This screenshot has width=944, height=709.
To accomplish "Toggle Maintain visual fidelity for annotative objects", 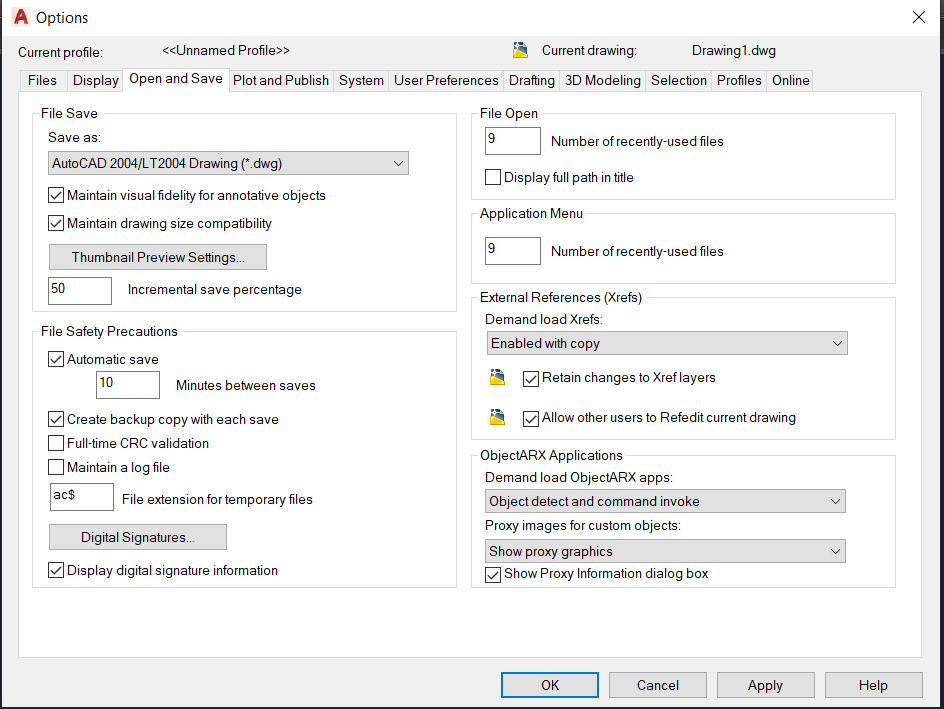I will coord(56,195).
